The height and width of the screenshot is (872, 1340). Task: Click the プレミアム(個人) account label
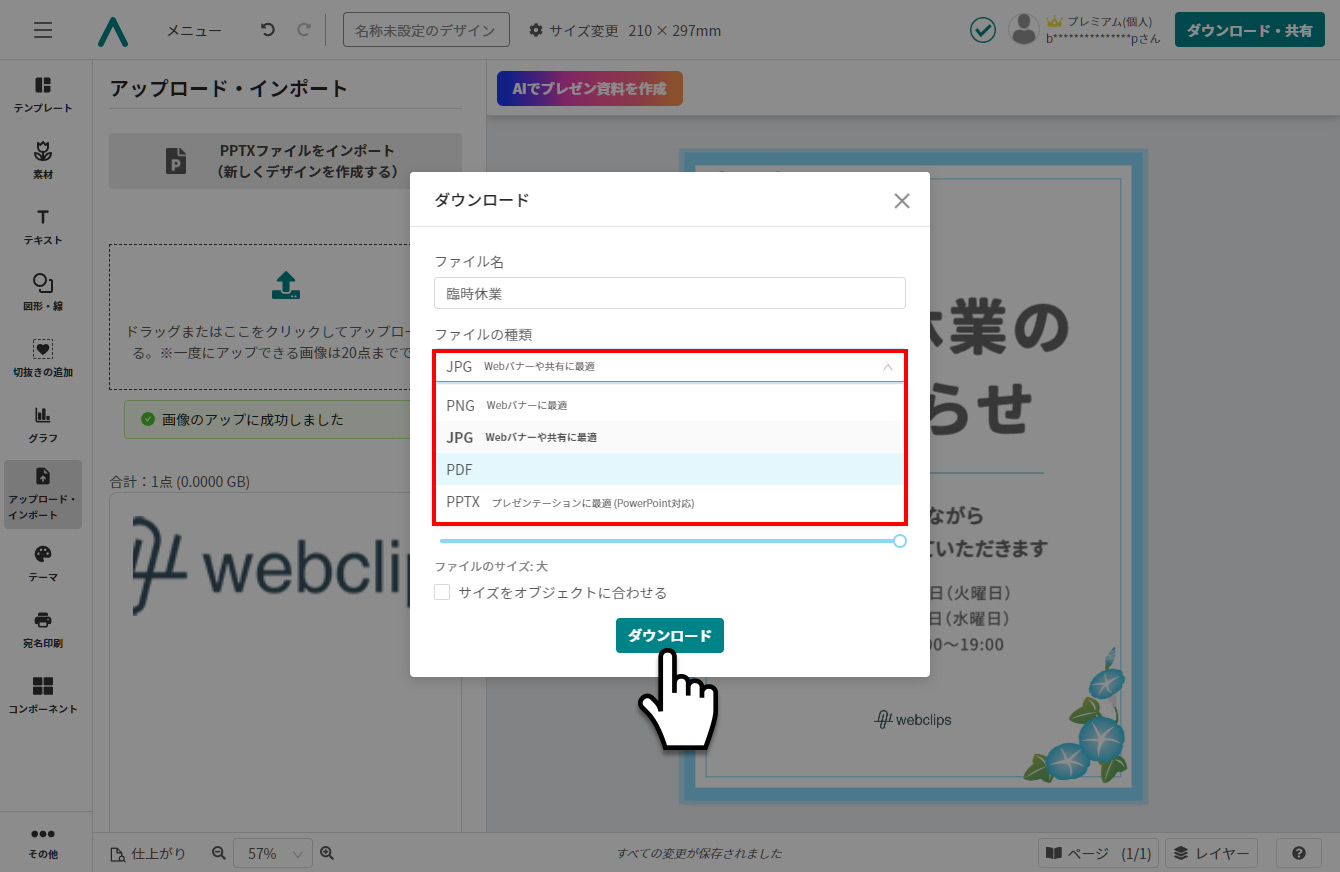[x=1109, y=21]
